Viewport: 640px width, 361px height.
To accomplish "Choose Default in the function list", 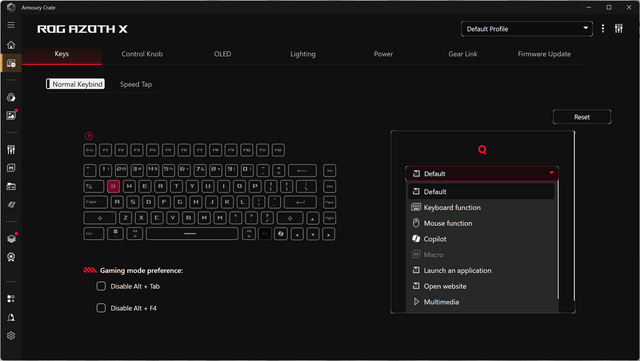I will tap(482, 192).
